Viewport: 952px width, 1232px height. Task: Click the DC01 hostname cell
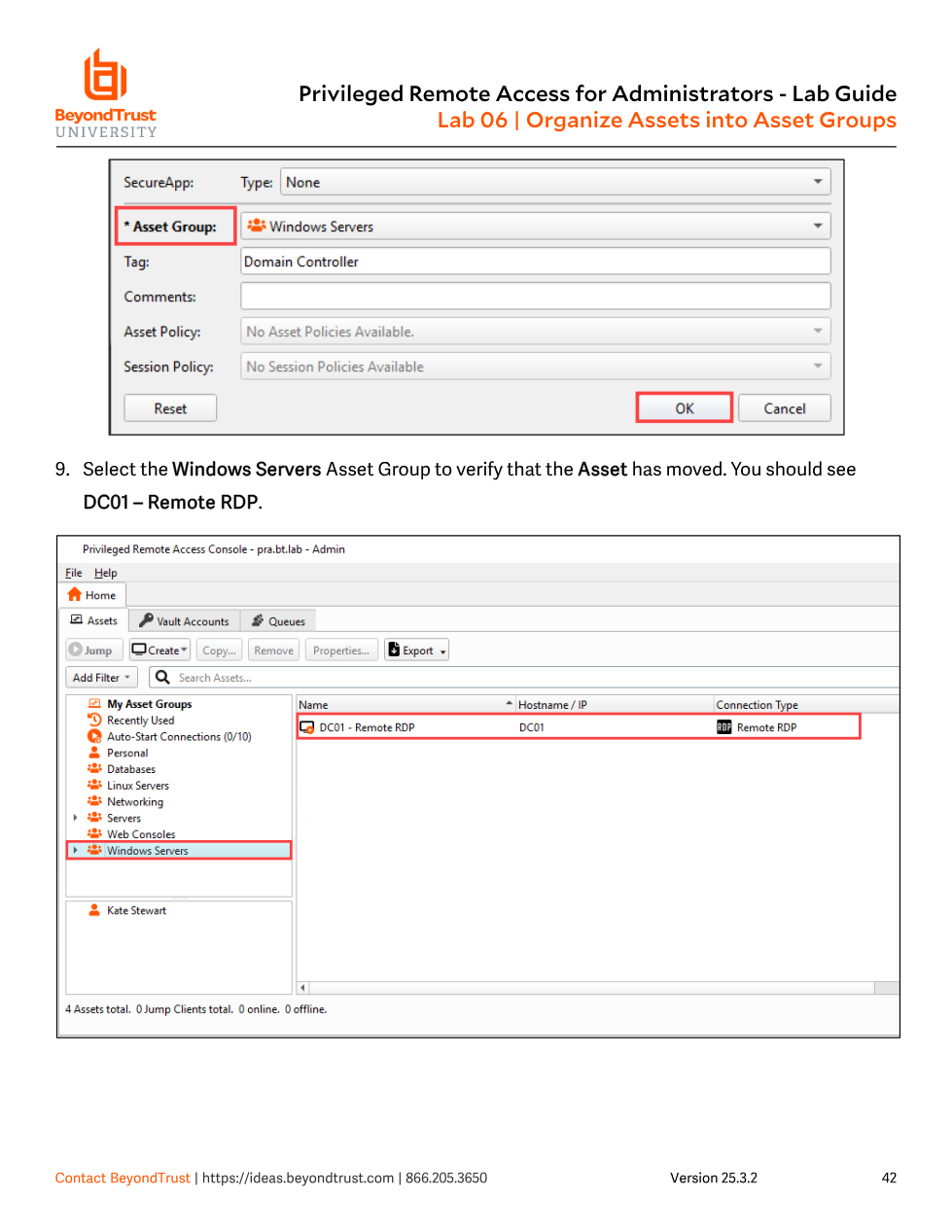[x=532, y=727]
